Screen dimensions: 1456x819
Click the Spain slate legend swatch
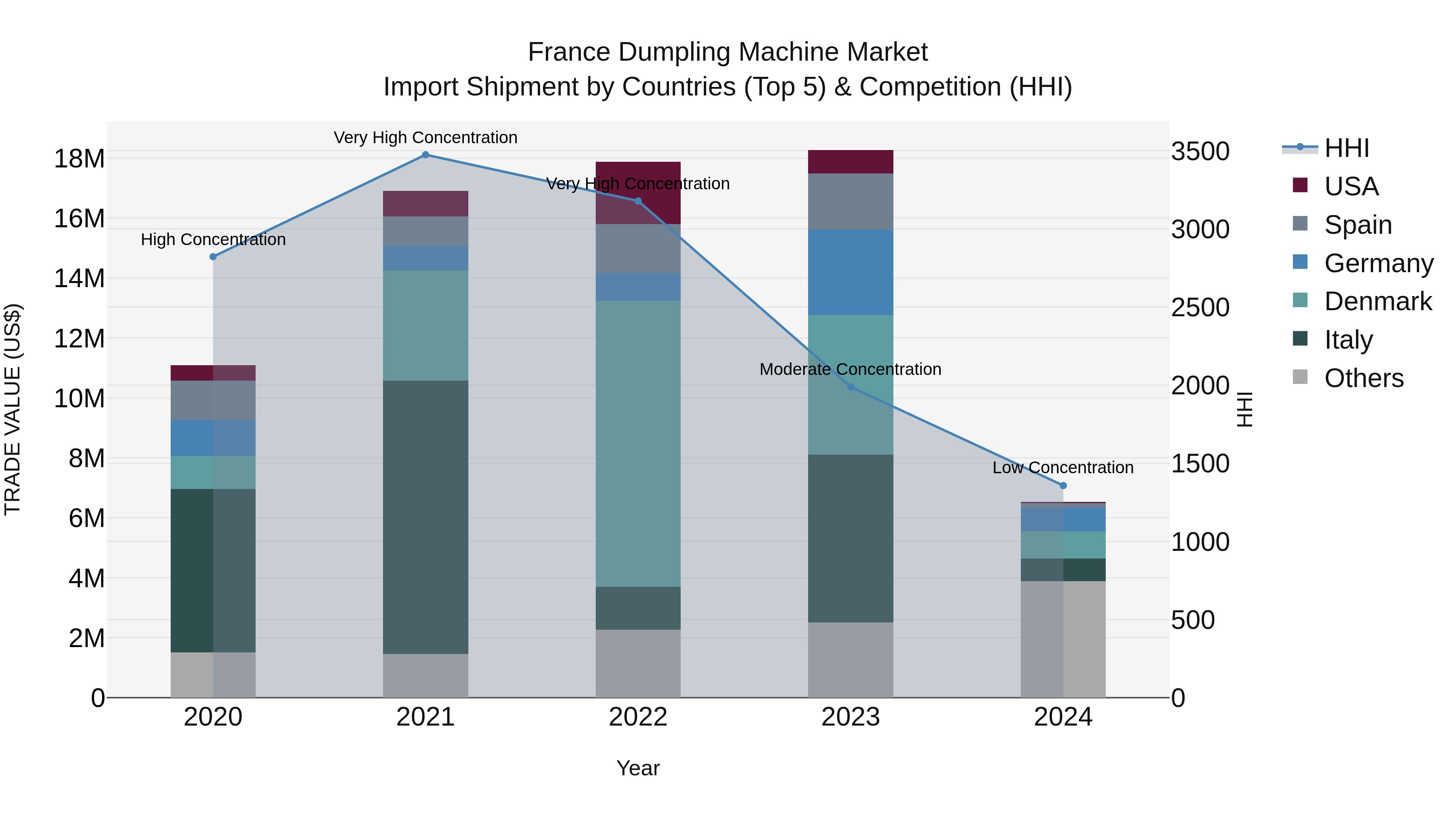[1300, 223]
